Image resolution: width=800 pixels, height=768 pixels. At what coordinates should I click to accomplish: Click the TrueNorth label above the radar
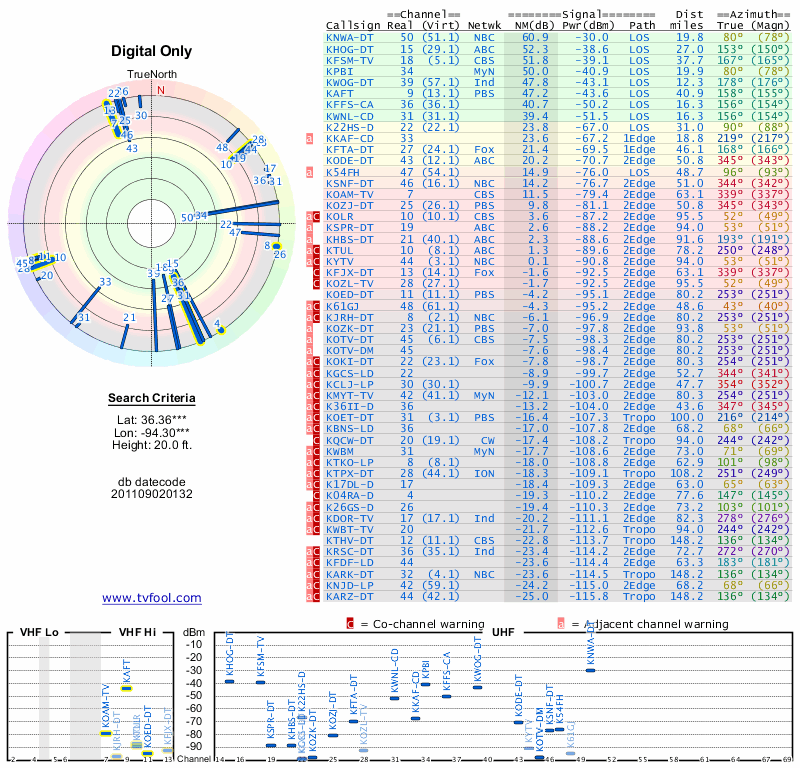coord(152,75)
